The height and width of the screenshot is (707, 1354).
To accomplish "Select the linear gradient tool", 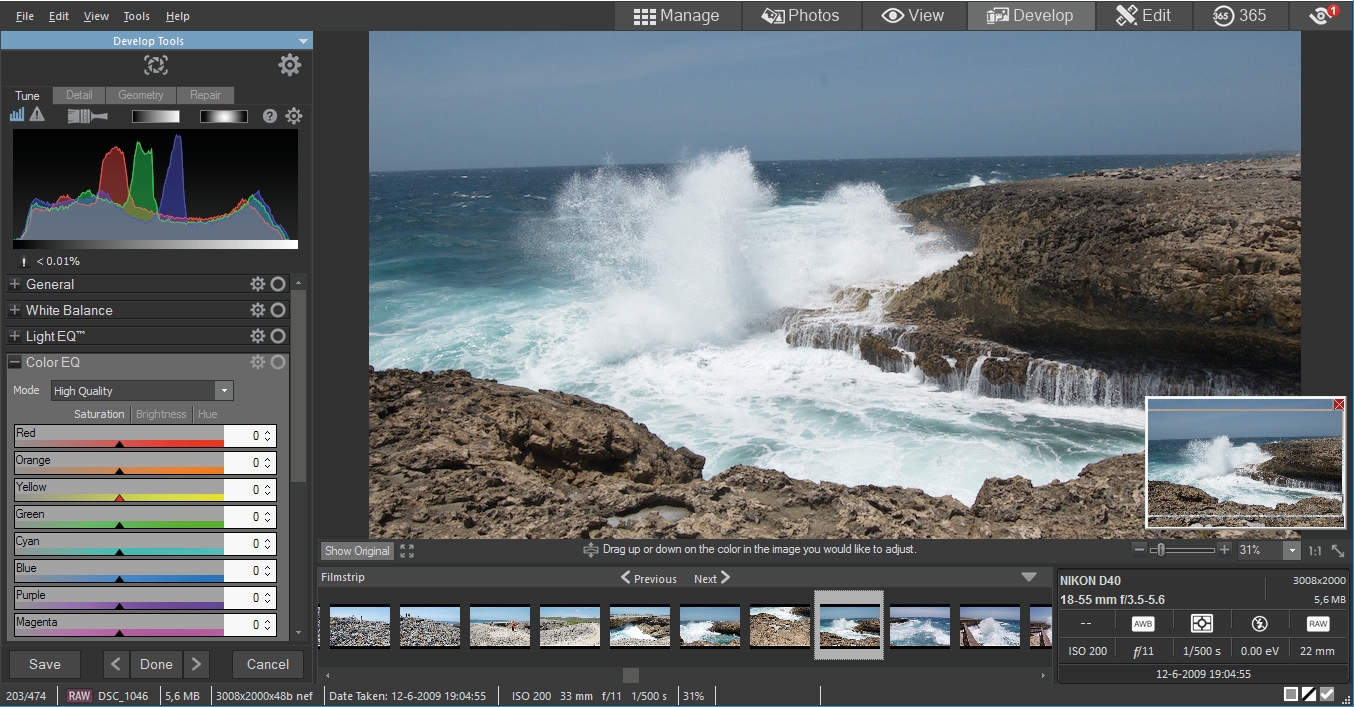I will point(156,116).
